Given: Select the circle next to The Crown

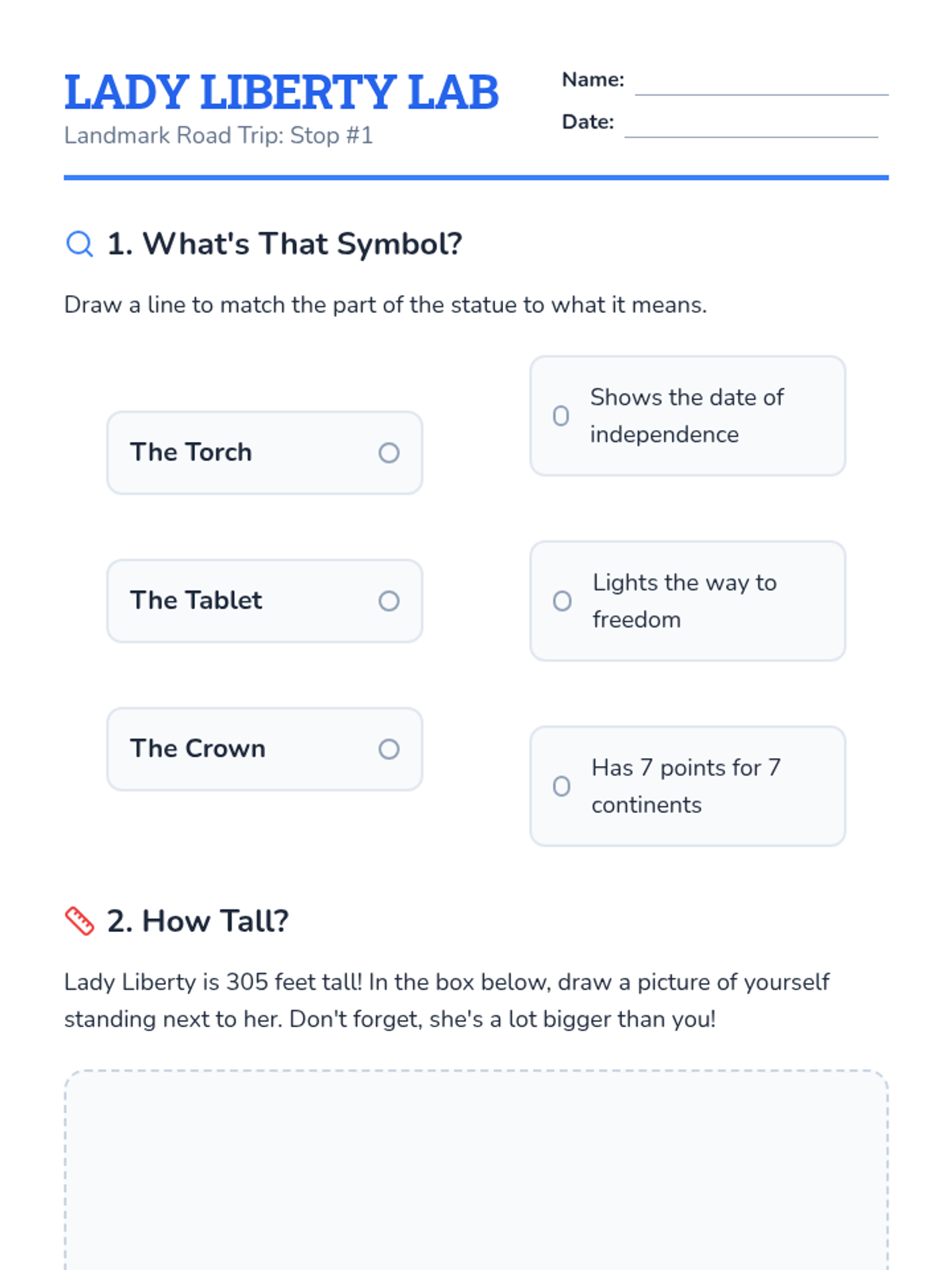Looking at the screenshot, I should [389, 749].
